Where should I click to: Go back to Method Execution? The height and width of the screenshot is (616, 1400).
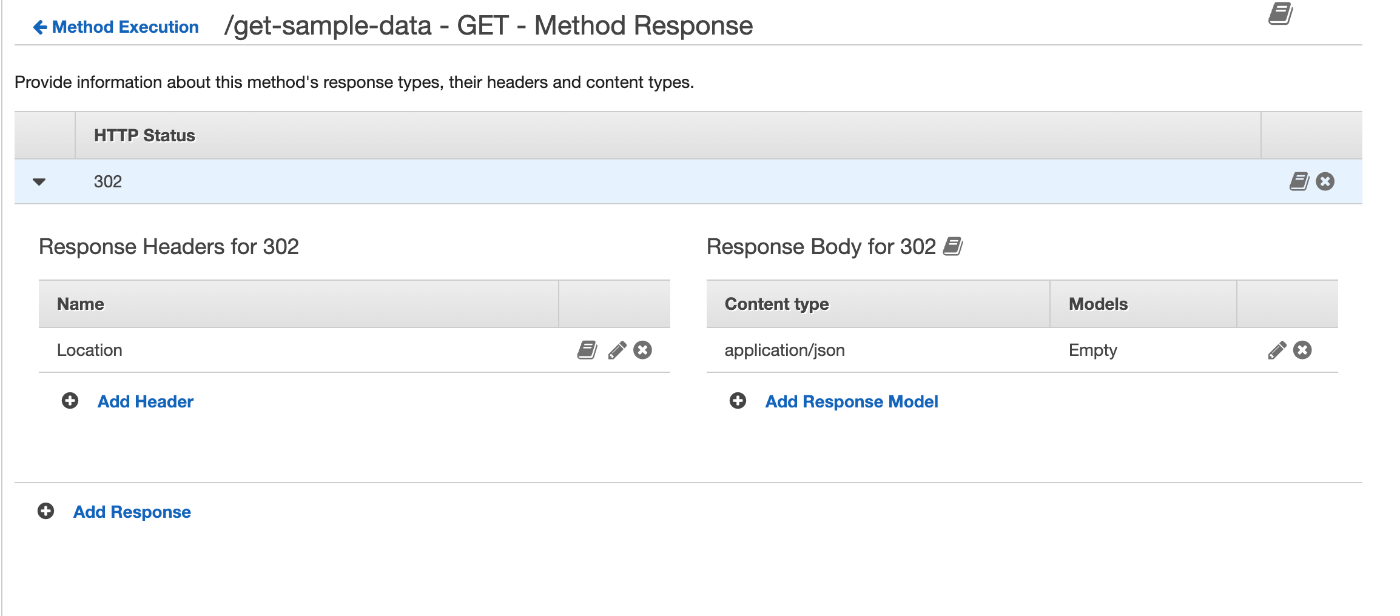(x=116, y=27)
